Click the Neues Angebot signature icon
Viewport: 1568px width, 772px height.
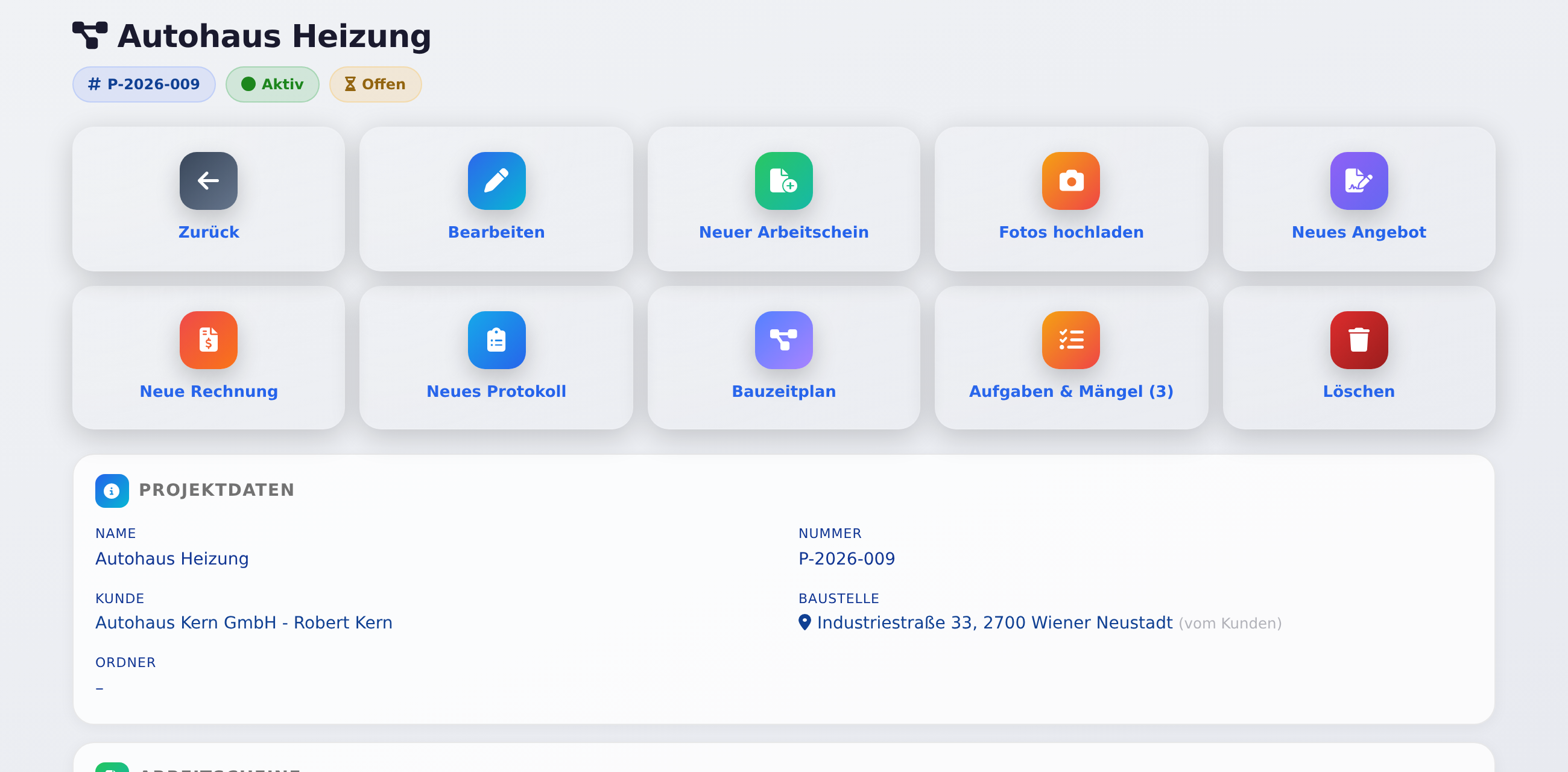[1359, 181]
